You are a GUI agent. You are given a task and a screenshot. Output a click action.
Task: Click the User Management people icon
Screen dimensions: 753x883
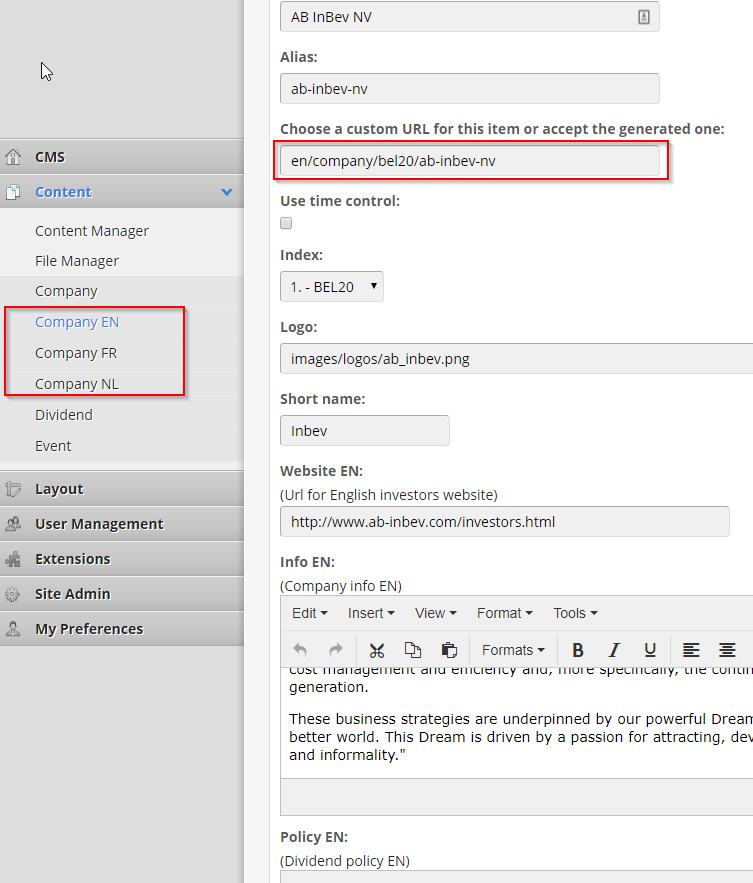[x=13, y=524]
